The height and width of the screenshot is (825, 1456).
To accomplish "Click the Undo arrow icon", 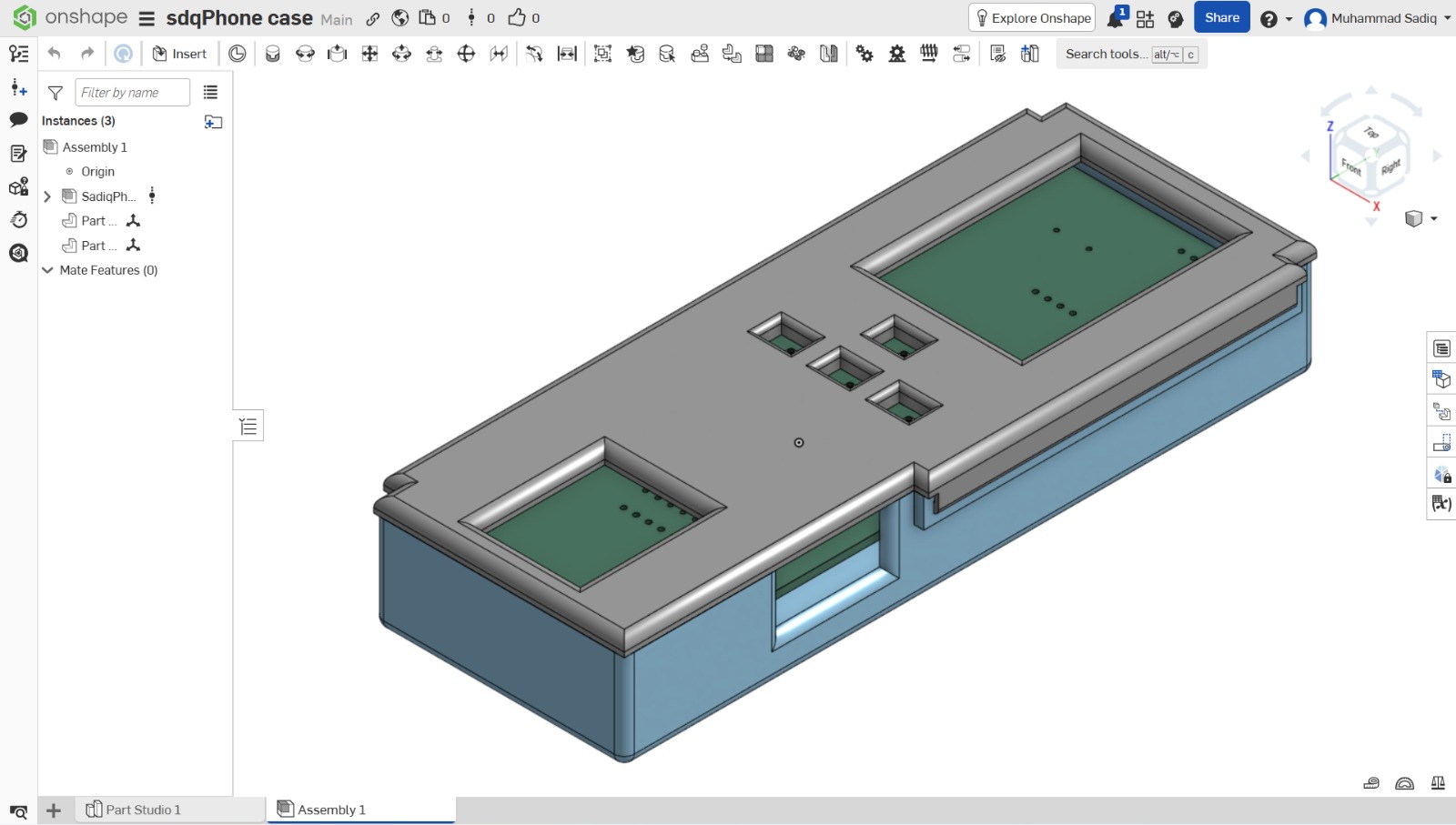I will [55, 54].
